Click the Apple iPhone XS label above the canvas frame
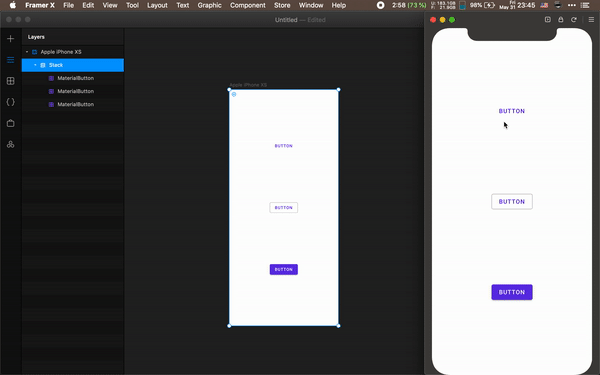600x375 pixels. [248, 85]
